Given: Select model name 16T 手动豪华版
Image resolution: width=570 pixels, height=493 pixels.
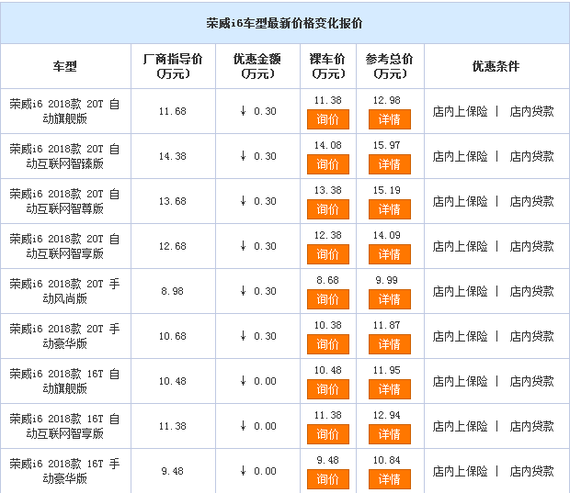Looking at the screenshot, I should (65, 471).
